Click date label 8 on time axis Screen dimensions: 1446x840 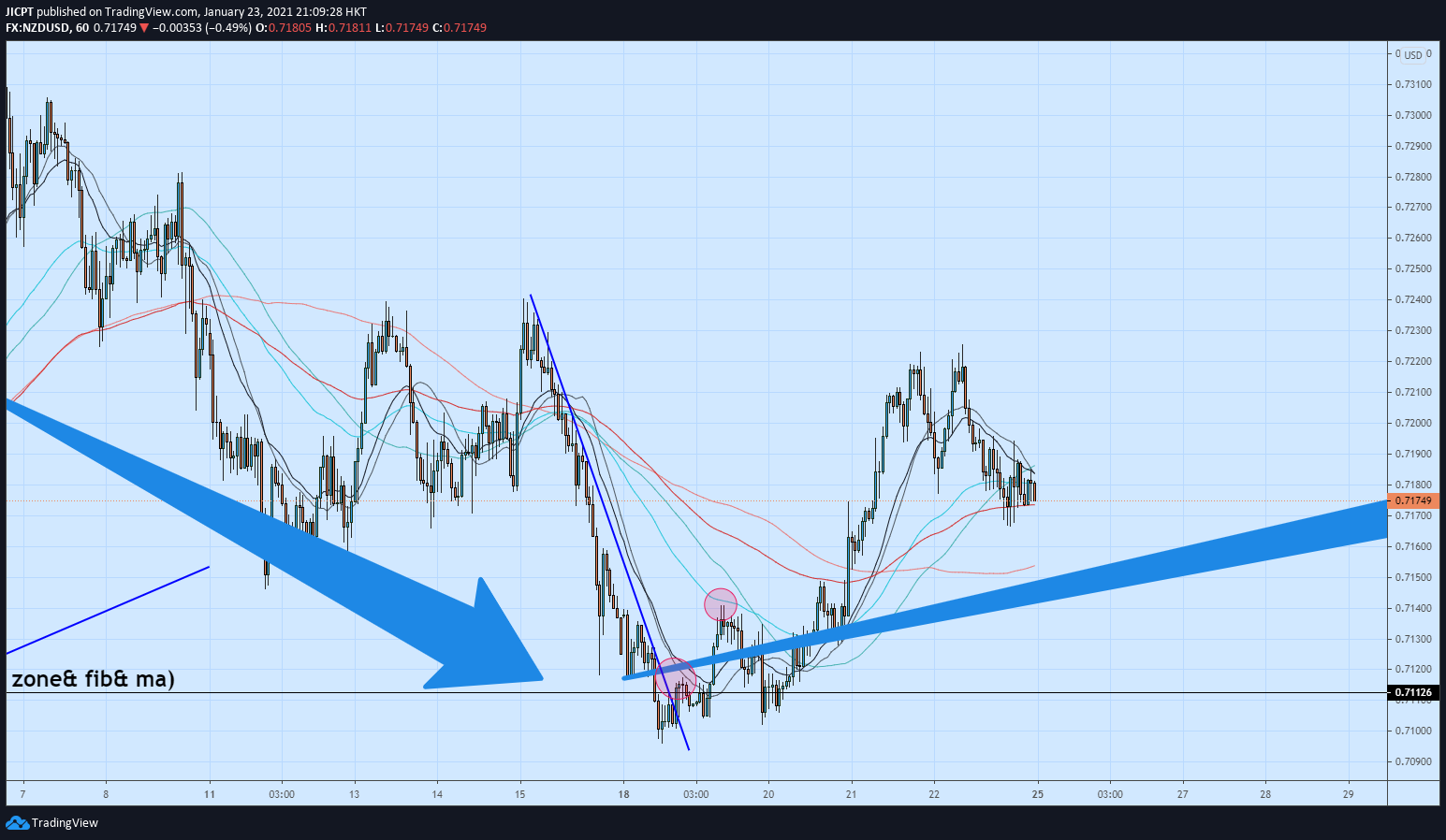(106, 794)
